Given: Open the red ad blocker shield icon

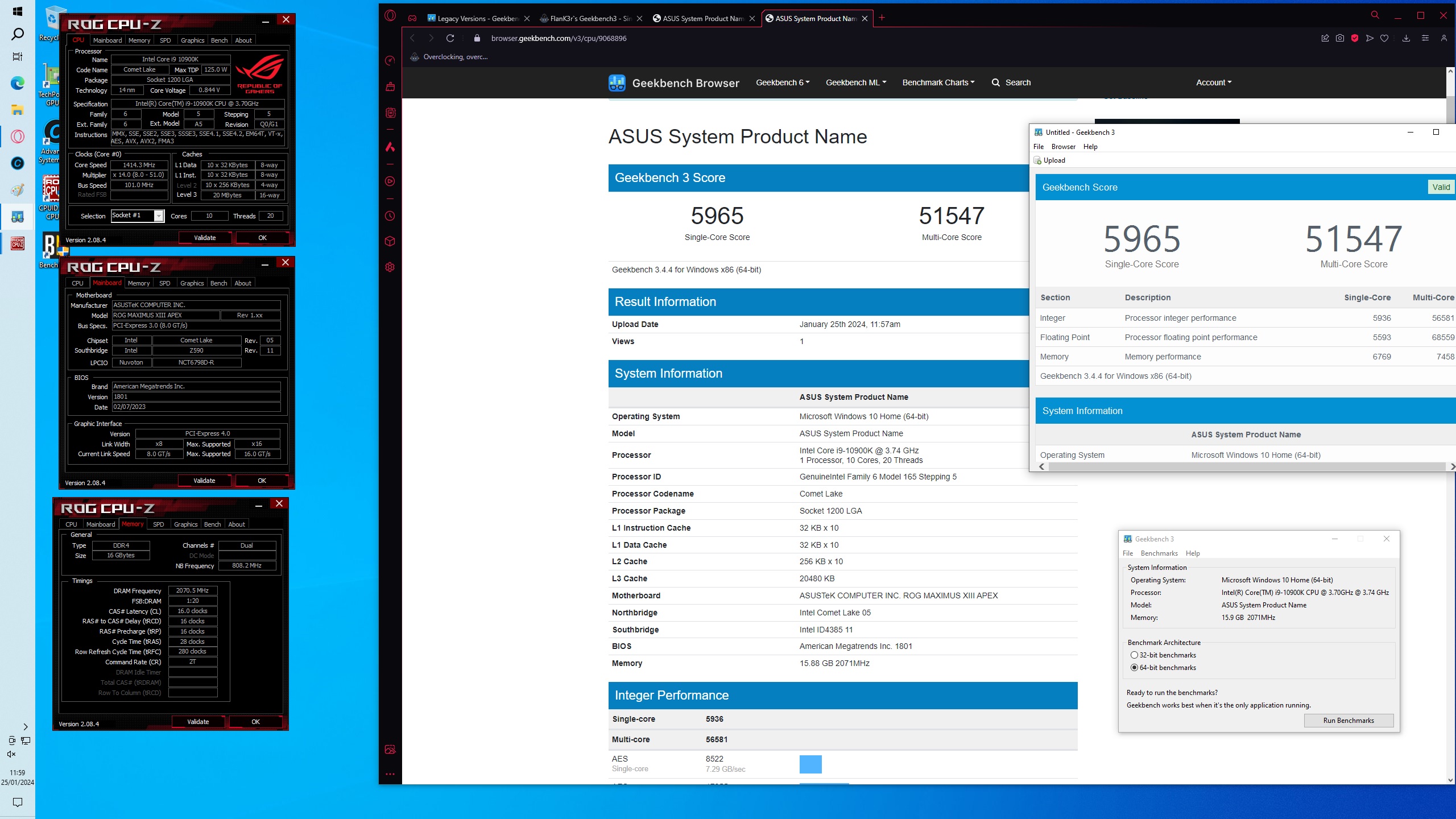Looking at the screenshot, I should point(1355,38).
